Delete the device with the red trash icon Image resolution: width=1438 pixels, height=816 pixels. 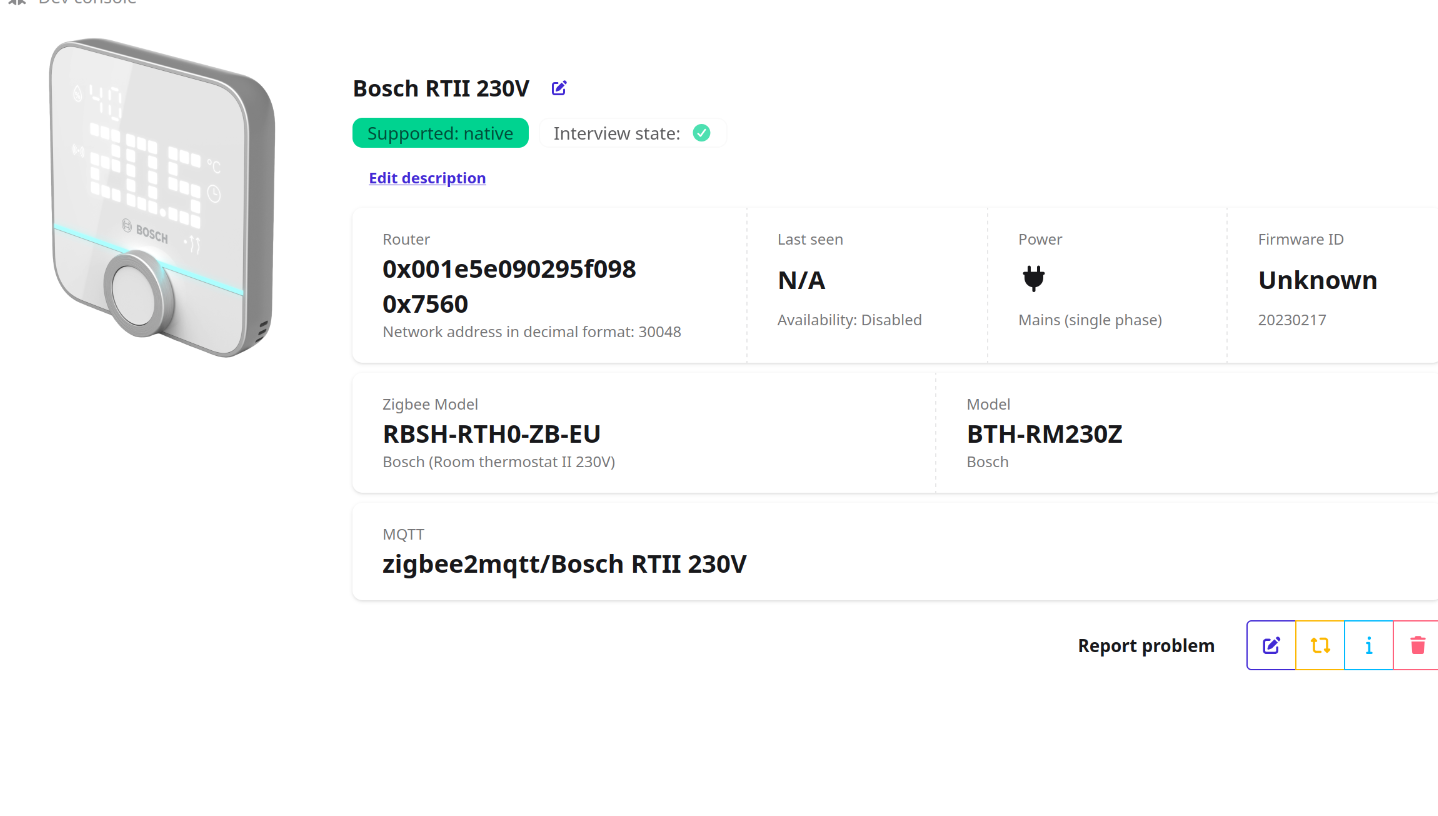point(1417,646)
